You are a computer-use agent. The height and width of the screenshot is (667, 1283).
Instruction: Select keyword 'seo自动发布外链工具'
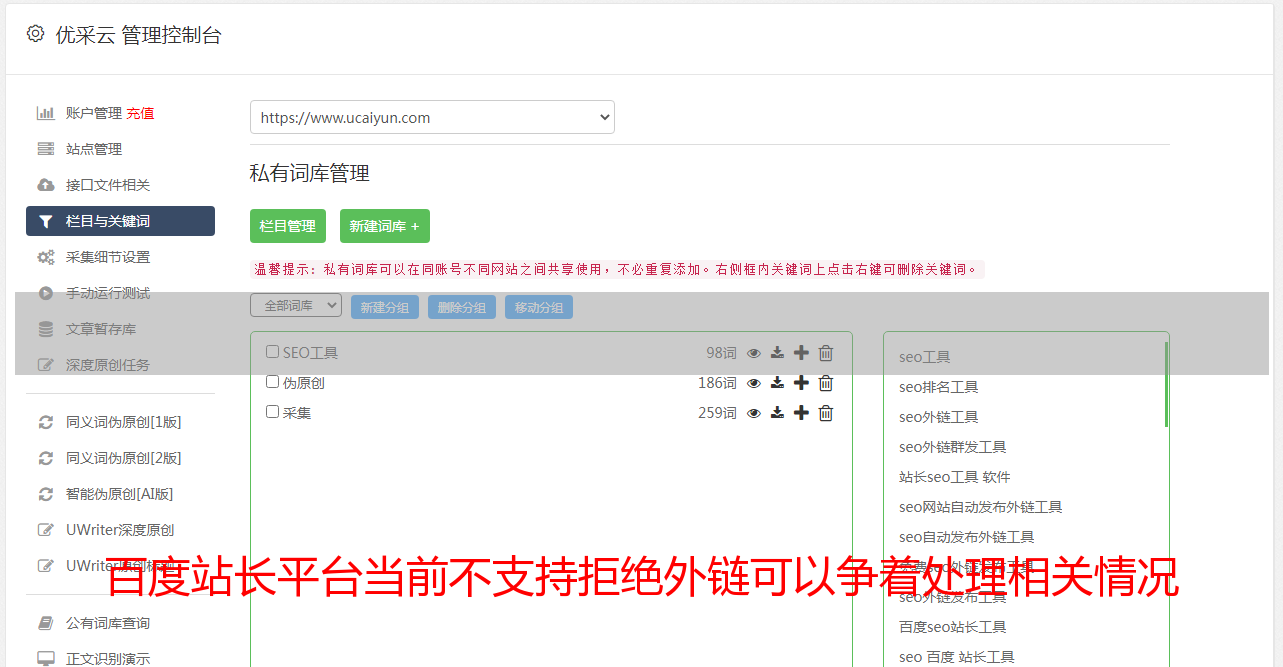967,537
